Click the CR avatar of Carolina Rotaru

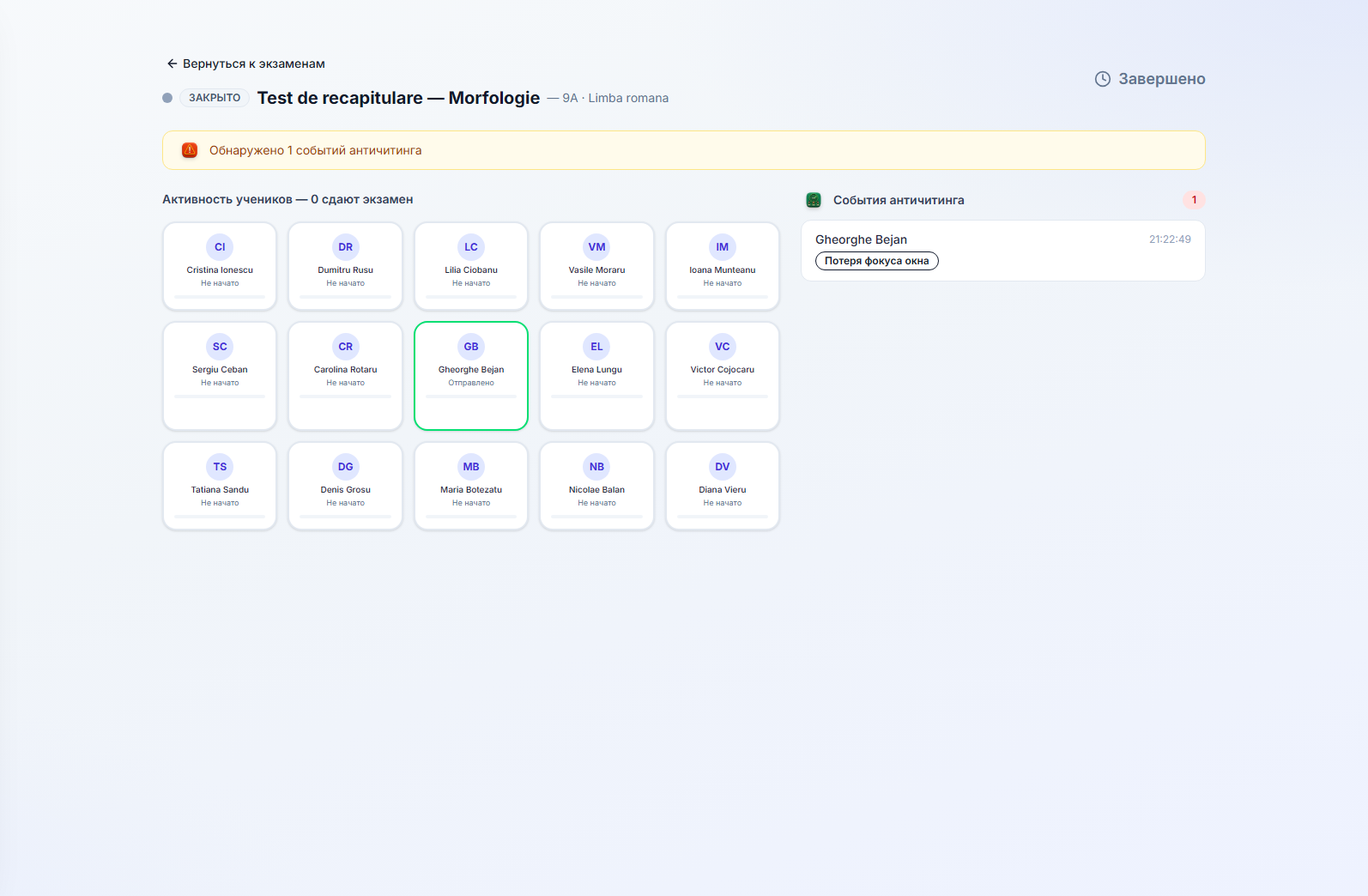pos(346,347)
